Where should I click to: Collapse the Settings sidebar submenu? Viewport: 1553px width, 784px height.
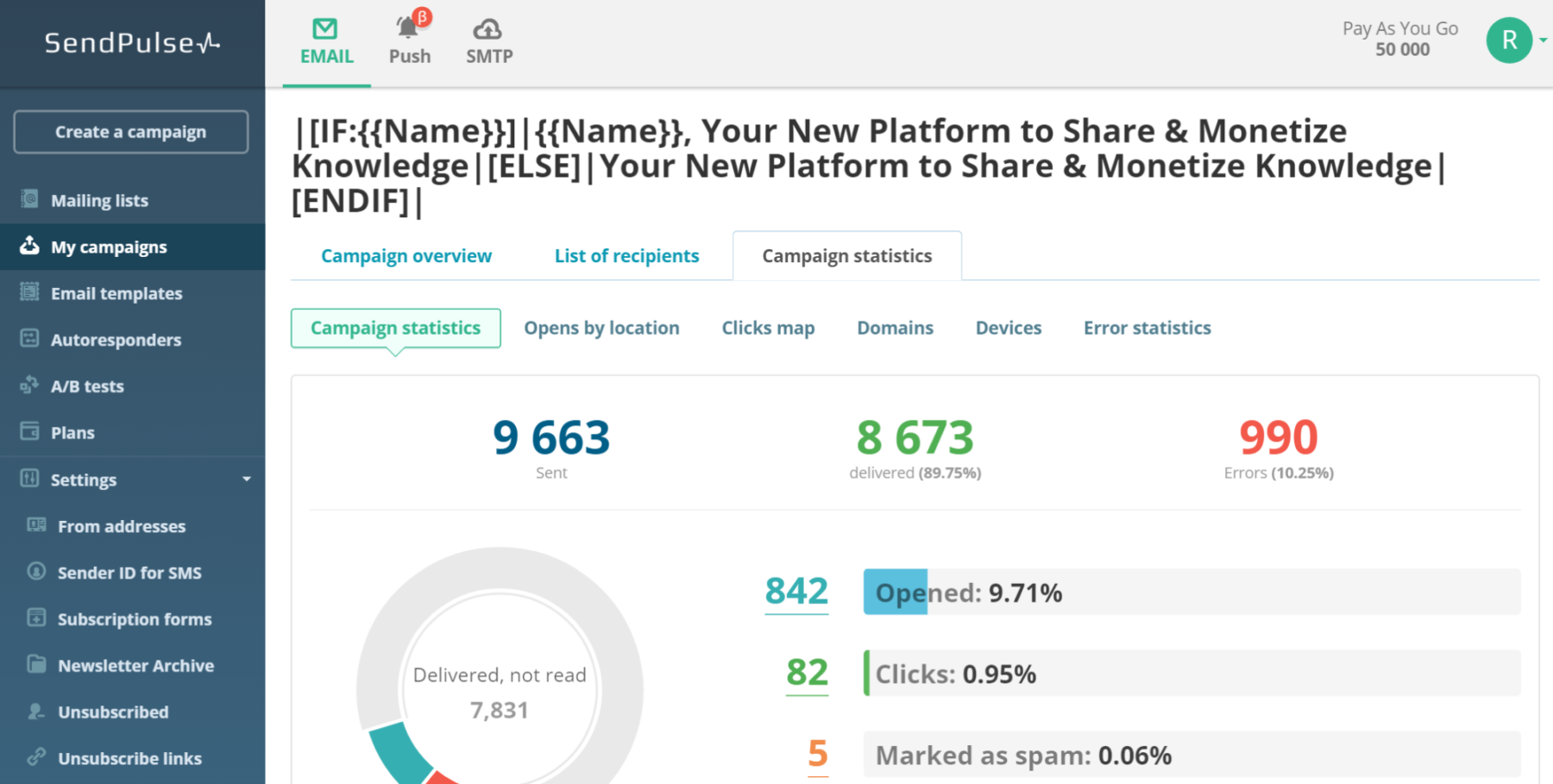pyautogui.click(x=248, y=479)
